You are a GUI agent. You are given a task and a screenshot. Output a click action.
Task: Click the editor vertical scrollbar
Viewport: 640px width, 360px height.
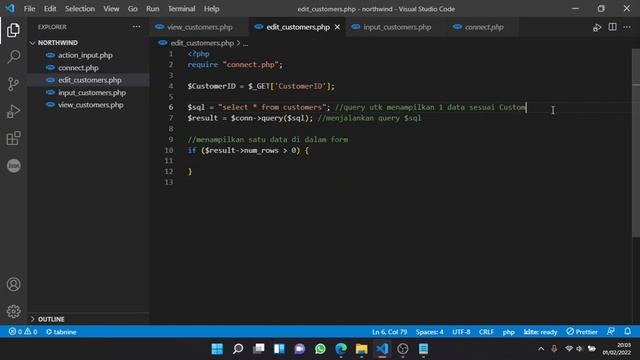[636, 143]
